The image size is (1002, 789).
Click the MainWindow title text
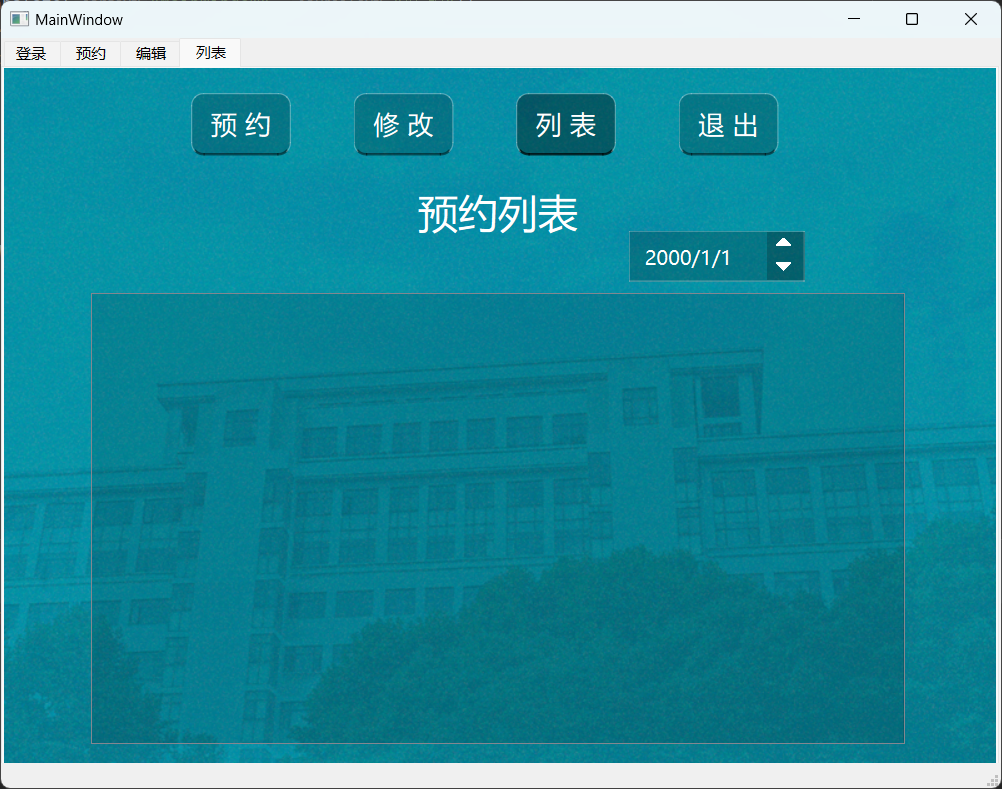(x=79, y=19)
